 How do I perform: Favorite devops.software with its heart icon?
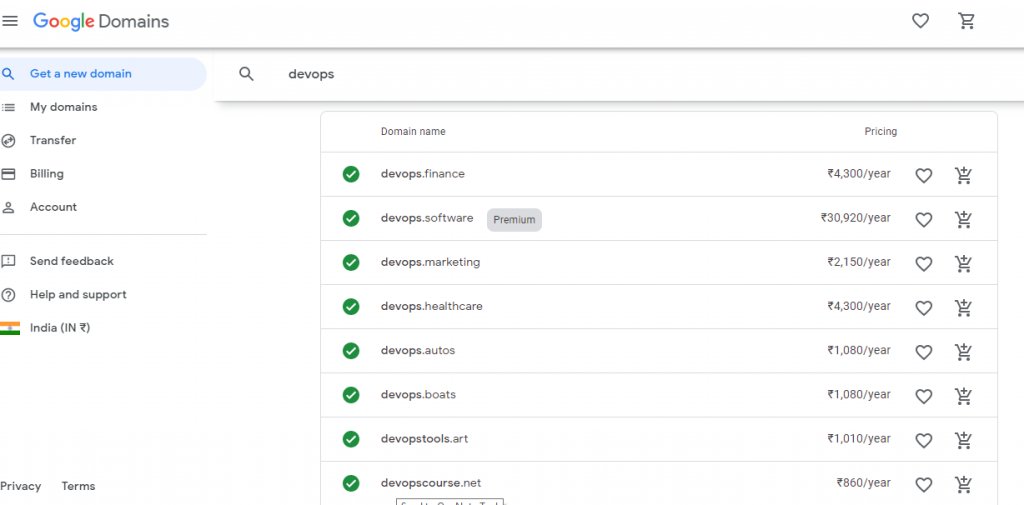pyautogui.click(x=923, y=220)
